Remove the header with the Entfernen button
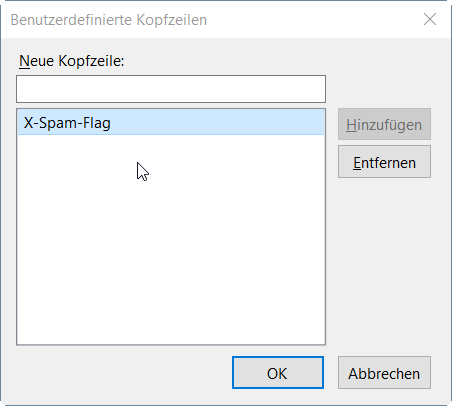This screenshot has height=406, width=452. (x=384, y=162)
